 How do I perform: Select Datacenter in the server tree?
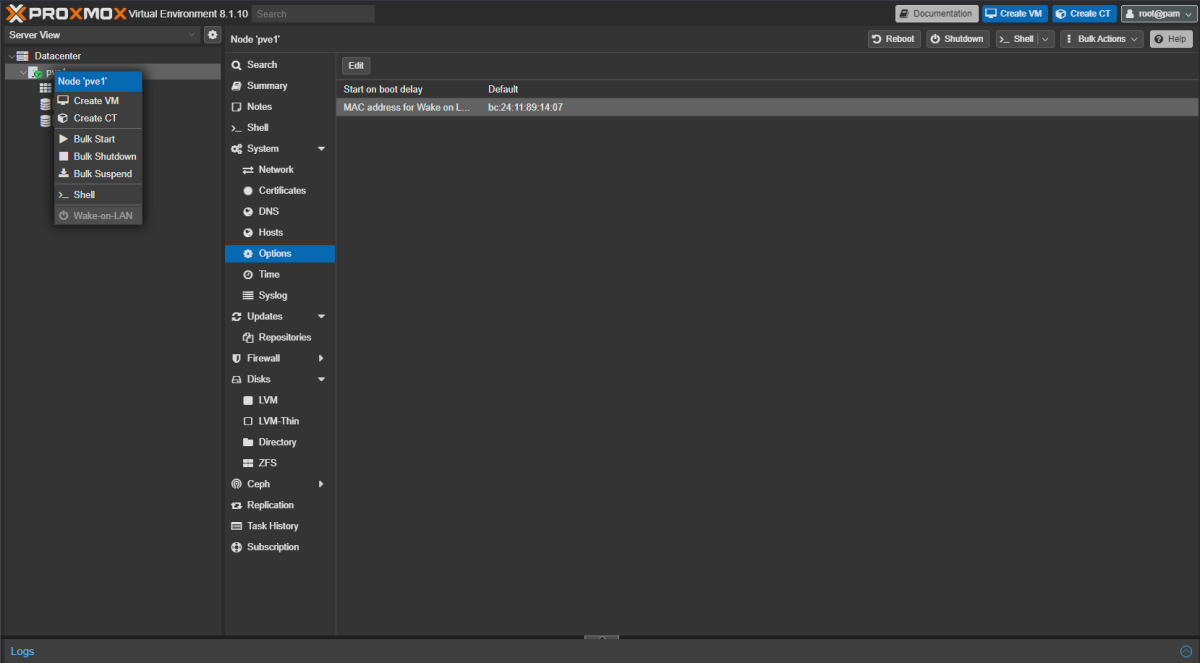(58, 56)
